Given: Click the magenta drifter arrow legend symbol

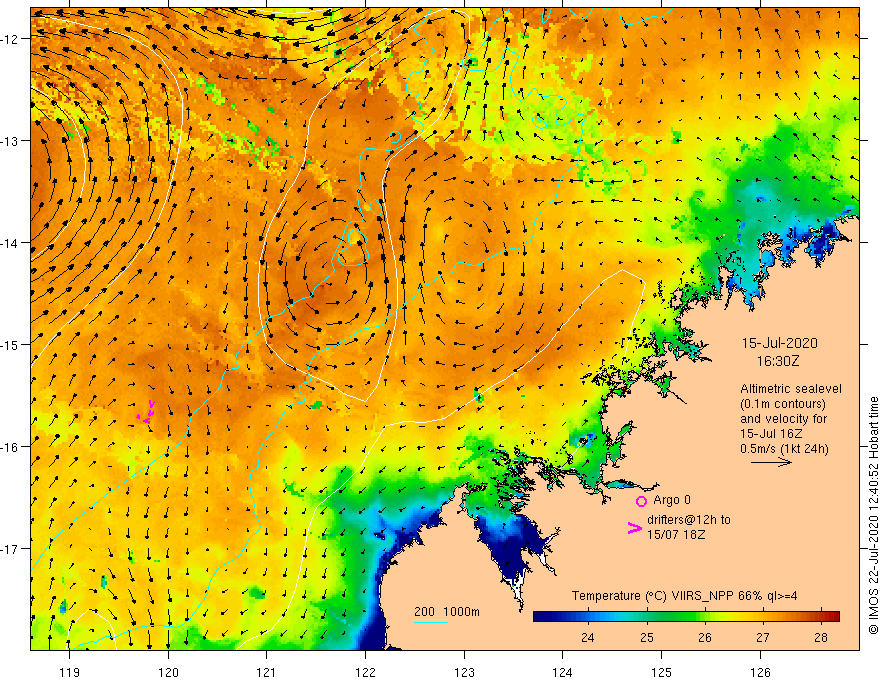Looking at the screenshot, I should point(635,527).
